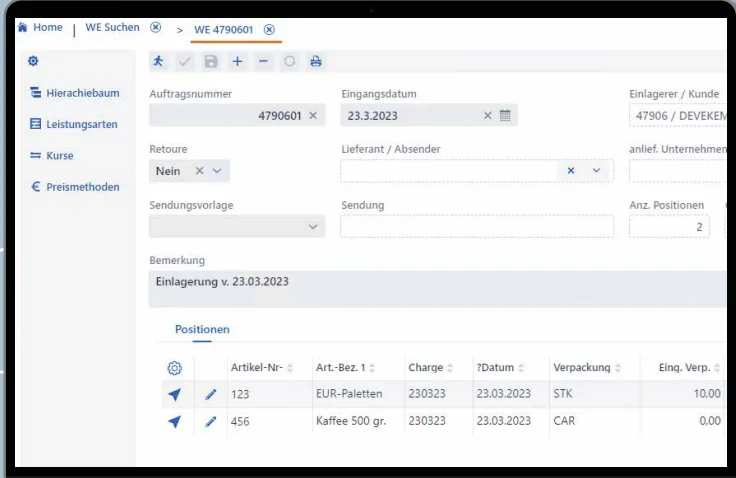Open table settings gear in Positionen
The width and height of the screenshot is (736, 478).
(x=175, y=368)
